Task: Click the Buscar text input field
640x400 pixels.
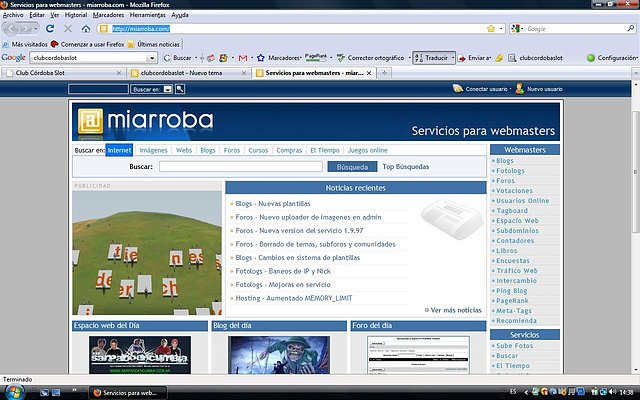Action: [x=241, y=167]
